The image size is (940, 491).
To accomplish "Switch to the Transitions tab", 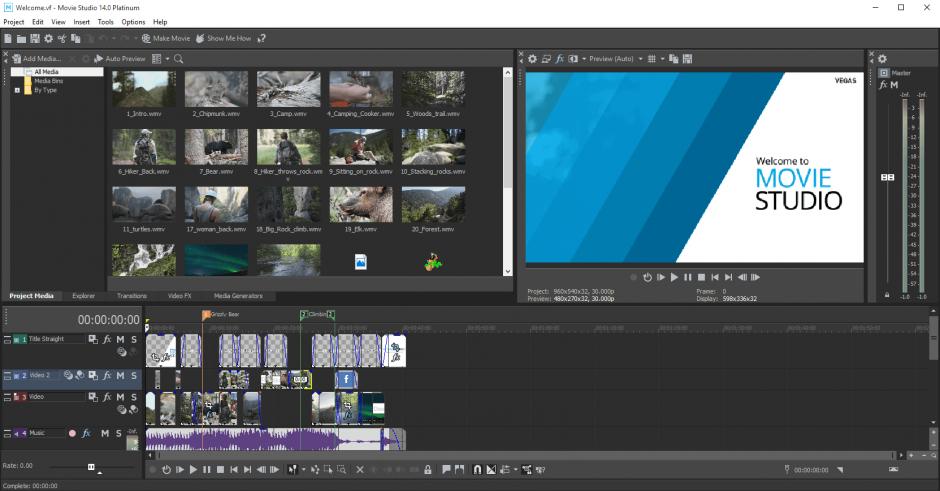I will (x=131, y=296).
